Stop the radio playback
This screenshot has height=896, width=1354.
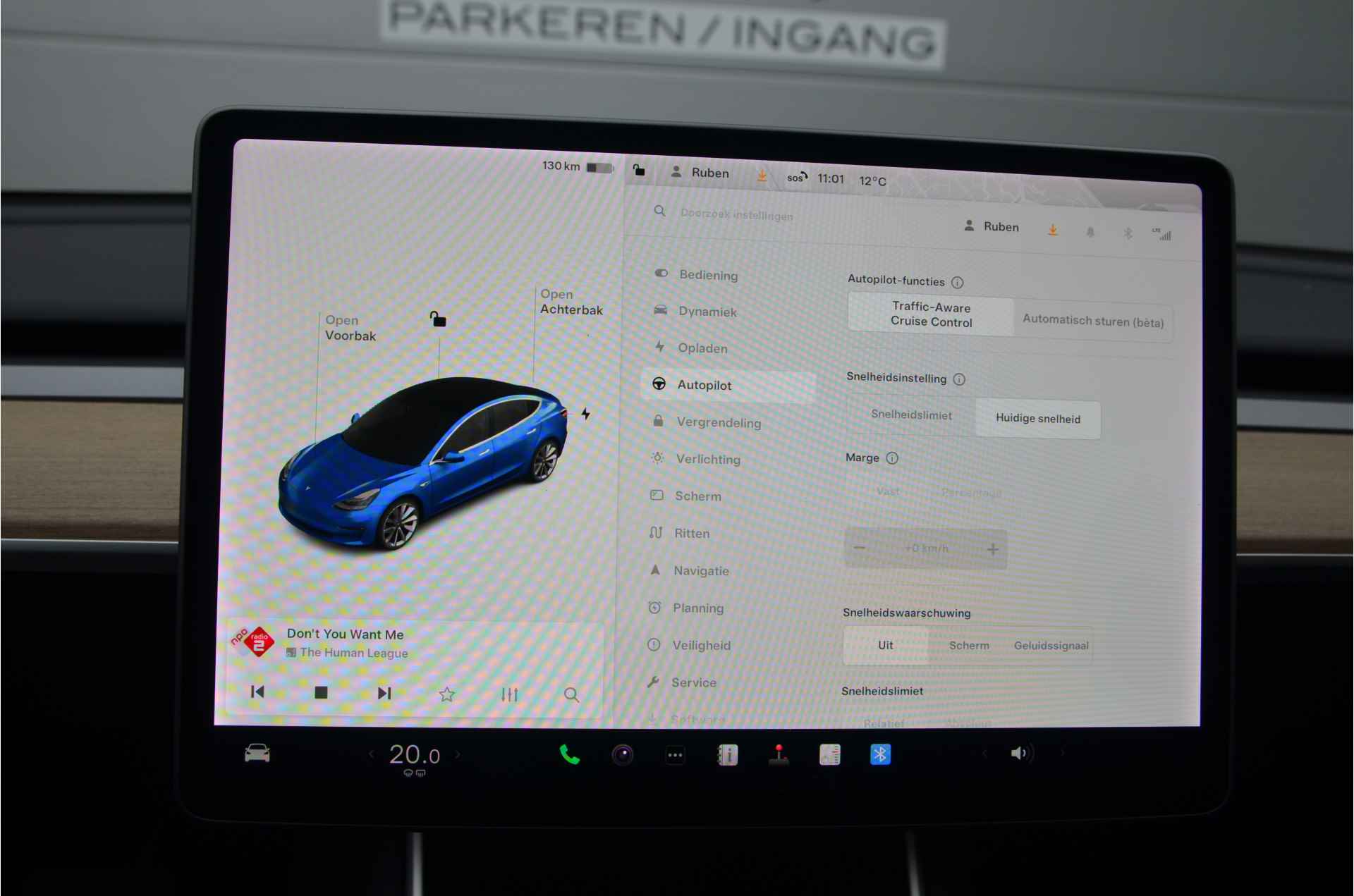pyautogui.click(x=321, y=693)
